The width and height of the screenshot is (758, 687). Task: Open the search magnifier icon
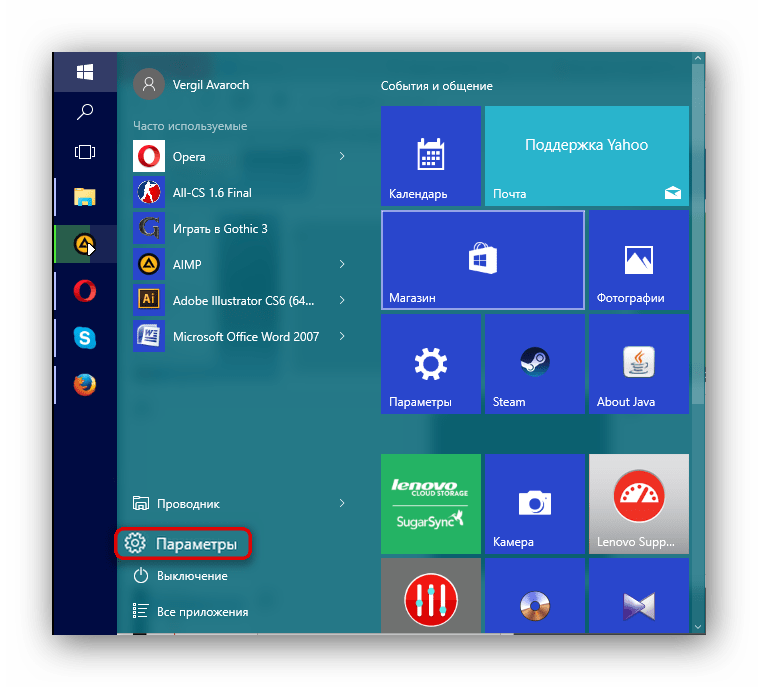(85, 112)
